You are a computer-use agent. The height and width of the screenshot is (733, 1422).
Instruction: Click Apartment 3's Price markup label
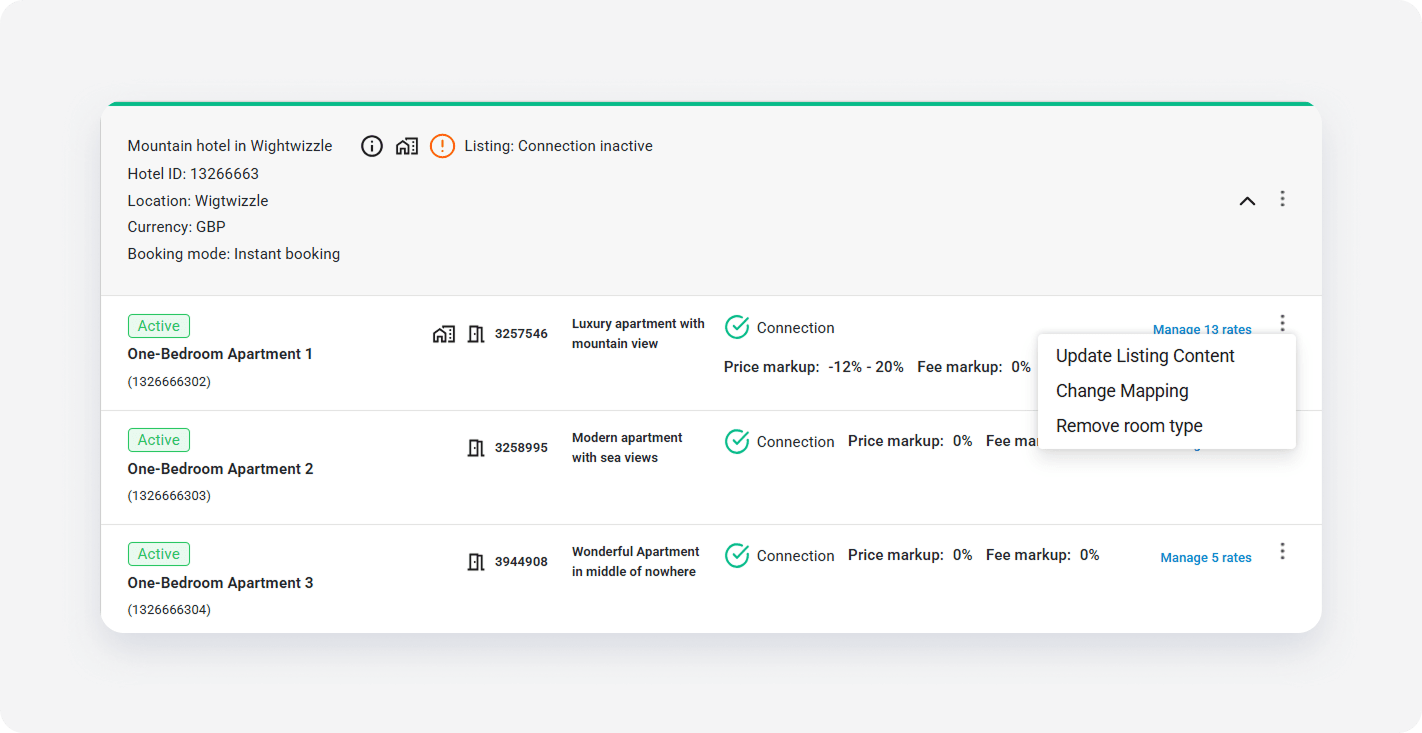[x=896, y=555]
